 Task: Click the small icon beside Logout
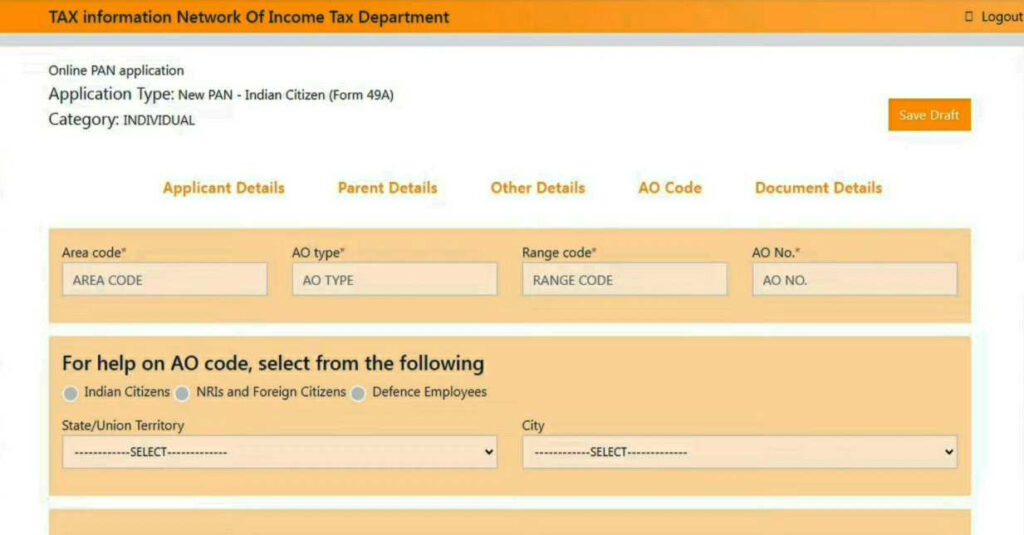click(x=968, y=17)
